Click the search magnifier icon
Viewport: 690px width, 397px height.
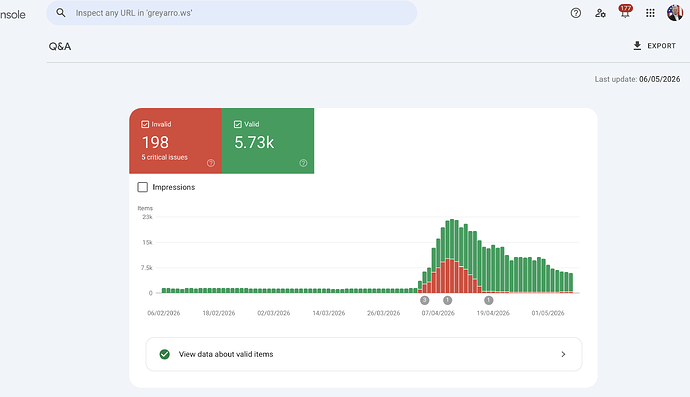tap(61, 13)
